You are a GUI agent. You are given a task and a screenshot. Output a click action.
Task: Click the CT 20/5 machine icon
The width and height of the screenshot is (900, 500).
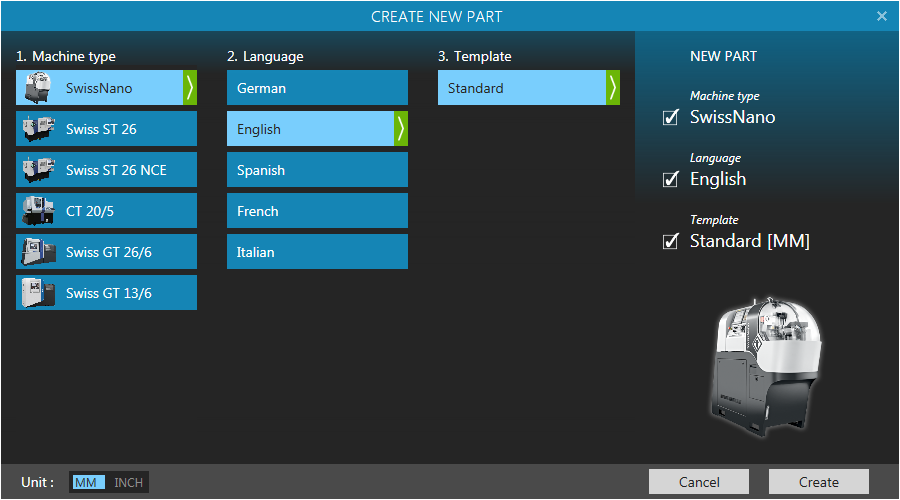pos(38,211)
